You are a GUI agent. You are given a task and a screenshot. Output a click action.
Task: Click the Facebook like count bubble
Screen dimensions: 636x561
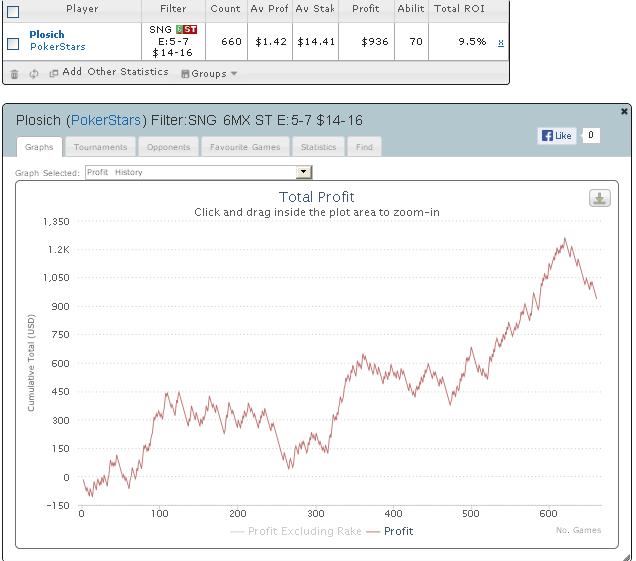(591, 135)
